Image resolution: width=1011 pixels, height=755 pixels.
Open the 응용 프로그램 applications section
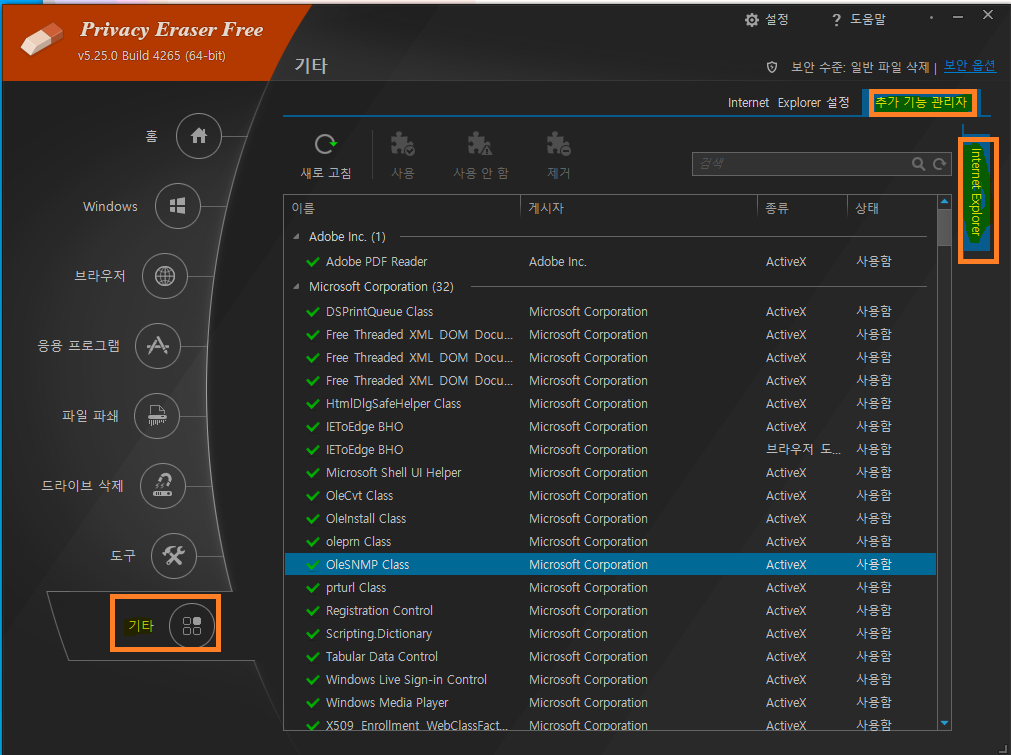[157, 346]
